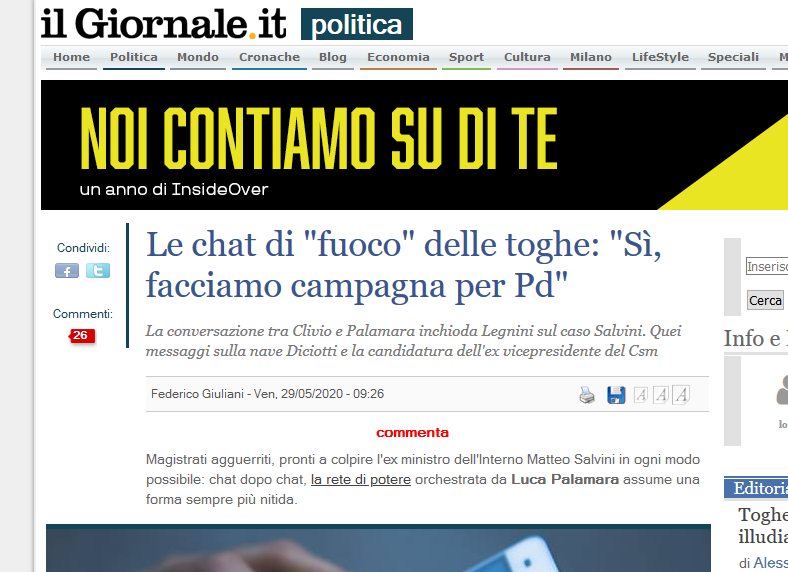Share article on Facebook icon
Image resolution: width=788 pixels, height=572 pixels.
(x=67, y=271)
